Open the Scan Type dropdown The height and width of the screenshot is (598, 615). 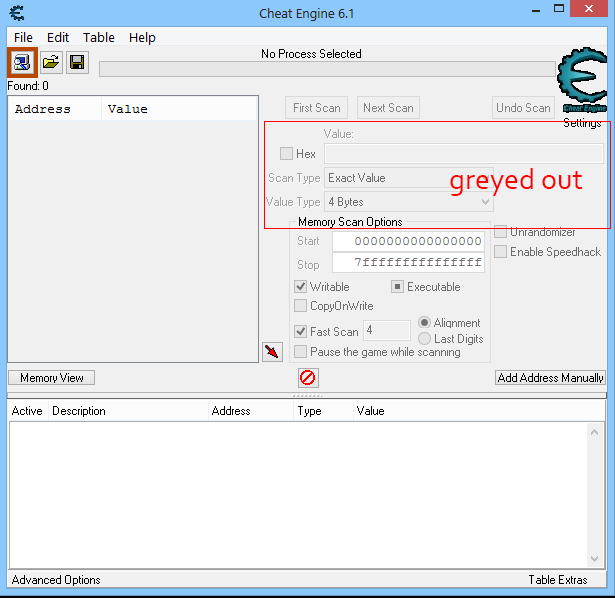408,178
